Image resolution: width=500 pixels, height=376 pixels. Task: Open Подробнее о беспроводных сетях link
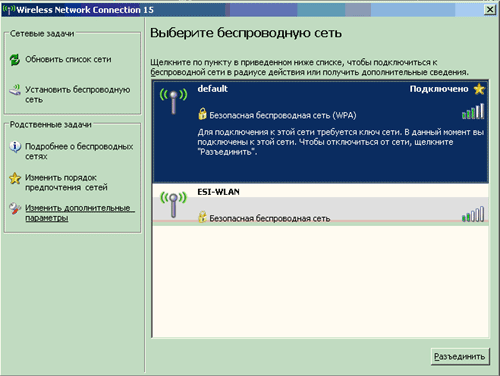click(x=79, y=151)
